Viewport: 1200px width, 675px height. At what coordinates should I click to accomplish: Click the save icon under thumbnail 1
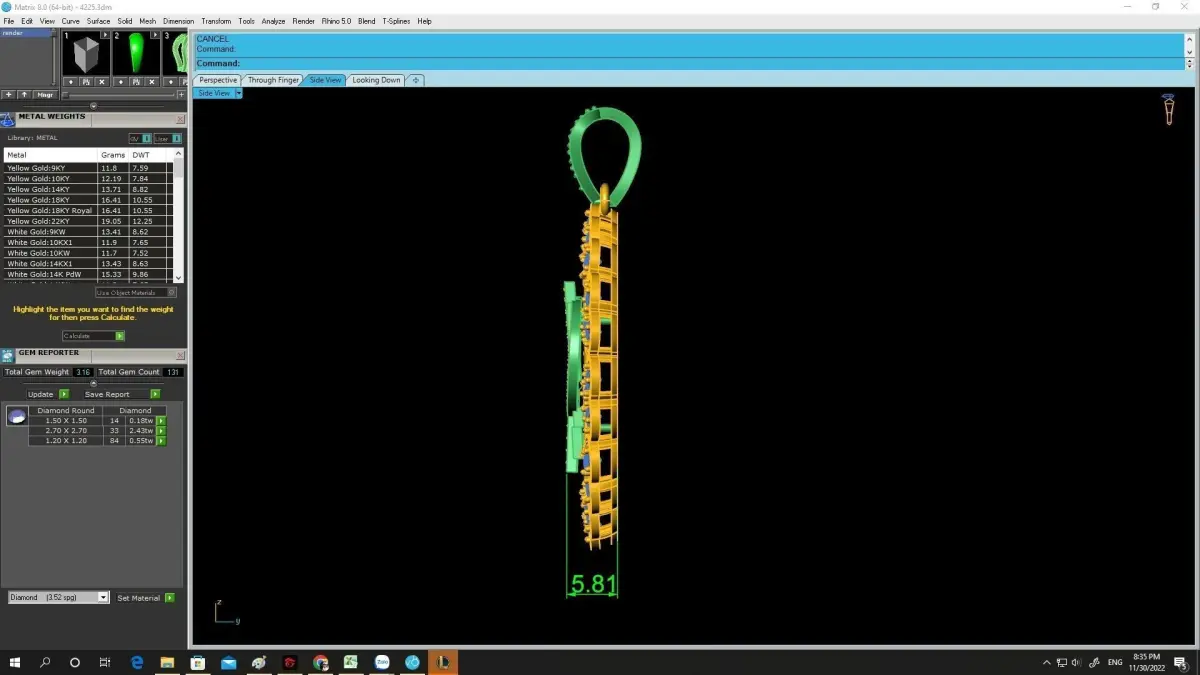coord(86,82)
